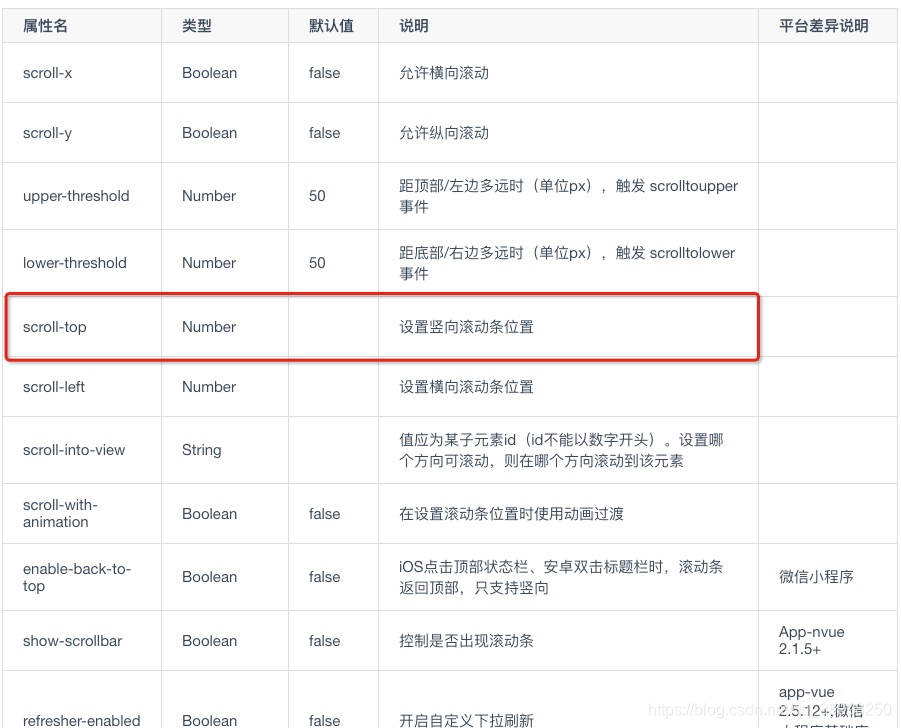Click the 说明 column header

click(414, 26)
